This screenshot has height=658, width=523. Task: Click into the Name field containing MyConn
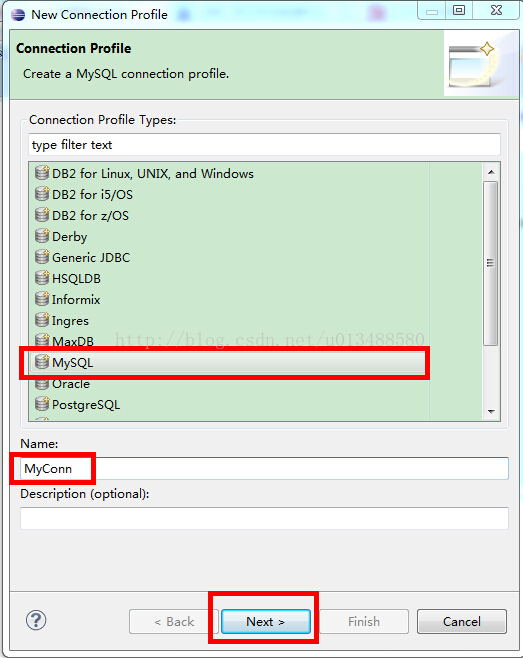tap(264, 468)
